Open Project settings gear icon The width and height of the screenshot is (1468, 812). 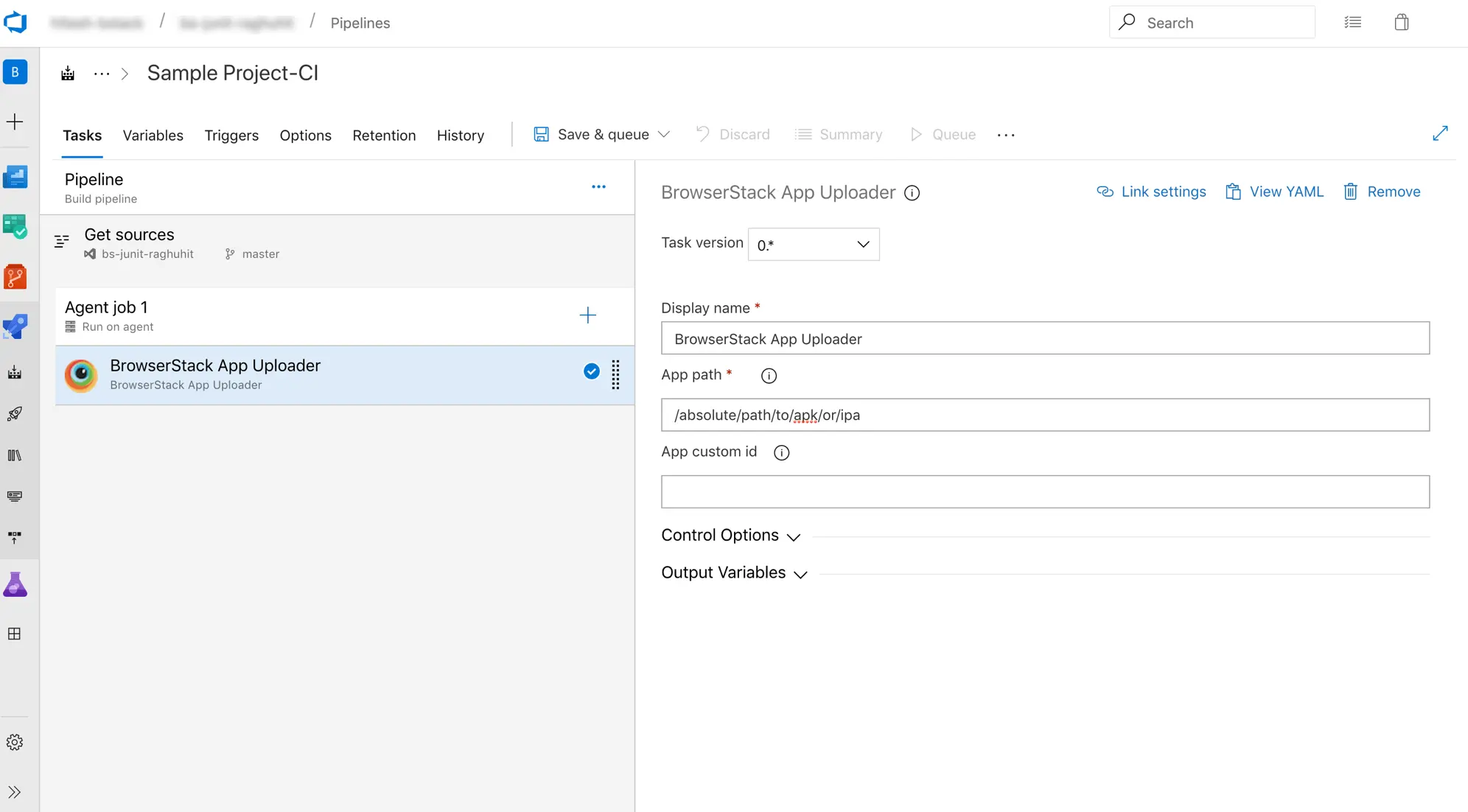click(x=15, y=742)
